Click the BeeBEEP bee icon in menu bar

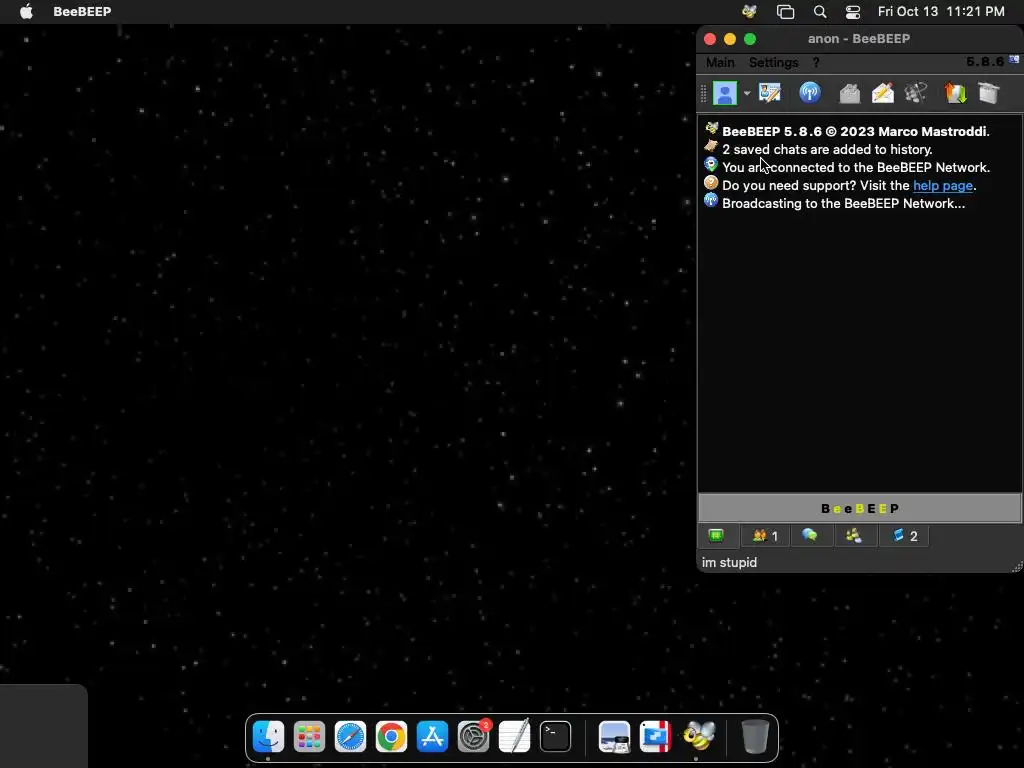(749, 11)
